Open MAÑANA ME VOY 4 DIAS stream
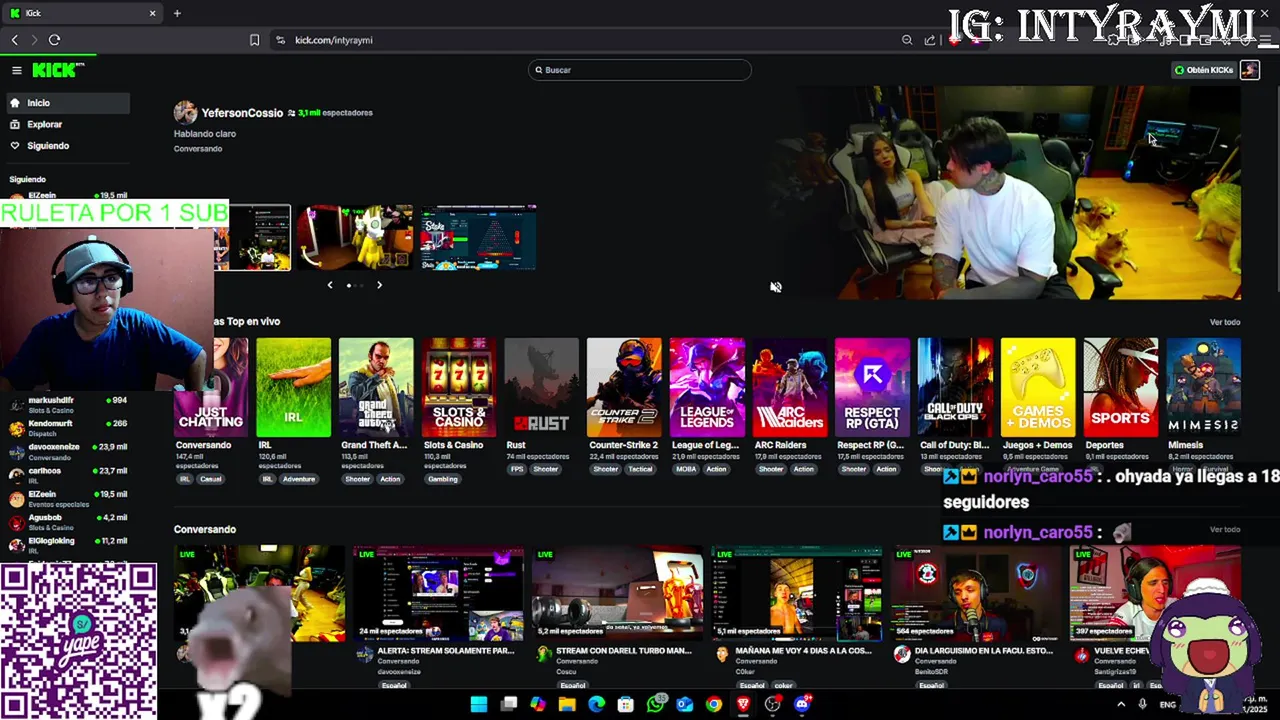1280x720 pixels. tap(797, 594)
